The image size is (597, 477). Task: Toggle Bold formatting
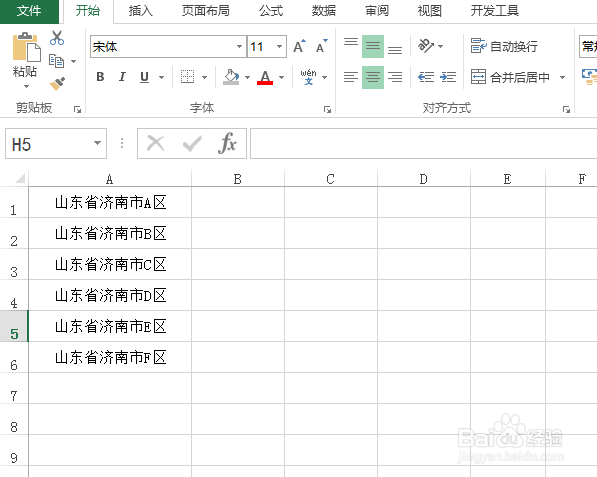100,77
